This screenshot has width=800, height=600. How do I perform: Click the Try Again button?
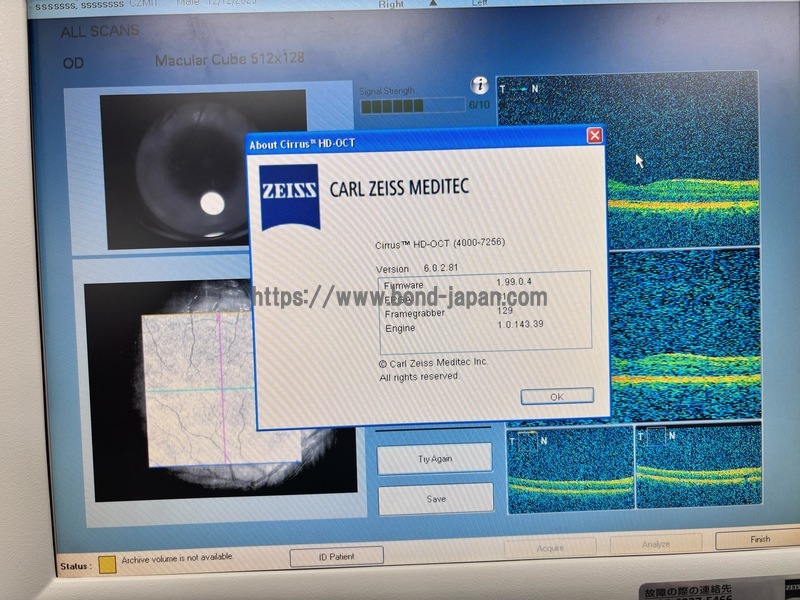click(434, 459)
